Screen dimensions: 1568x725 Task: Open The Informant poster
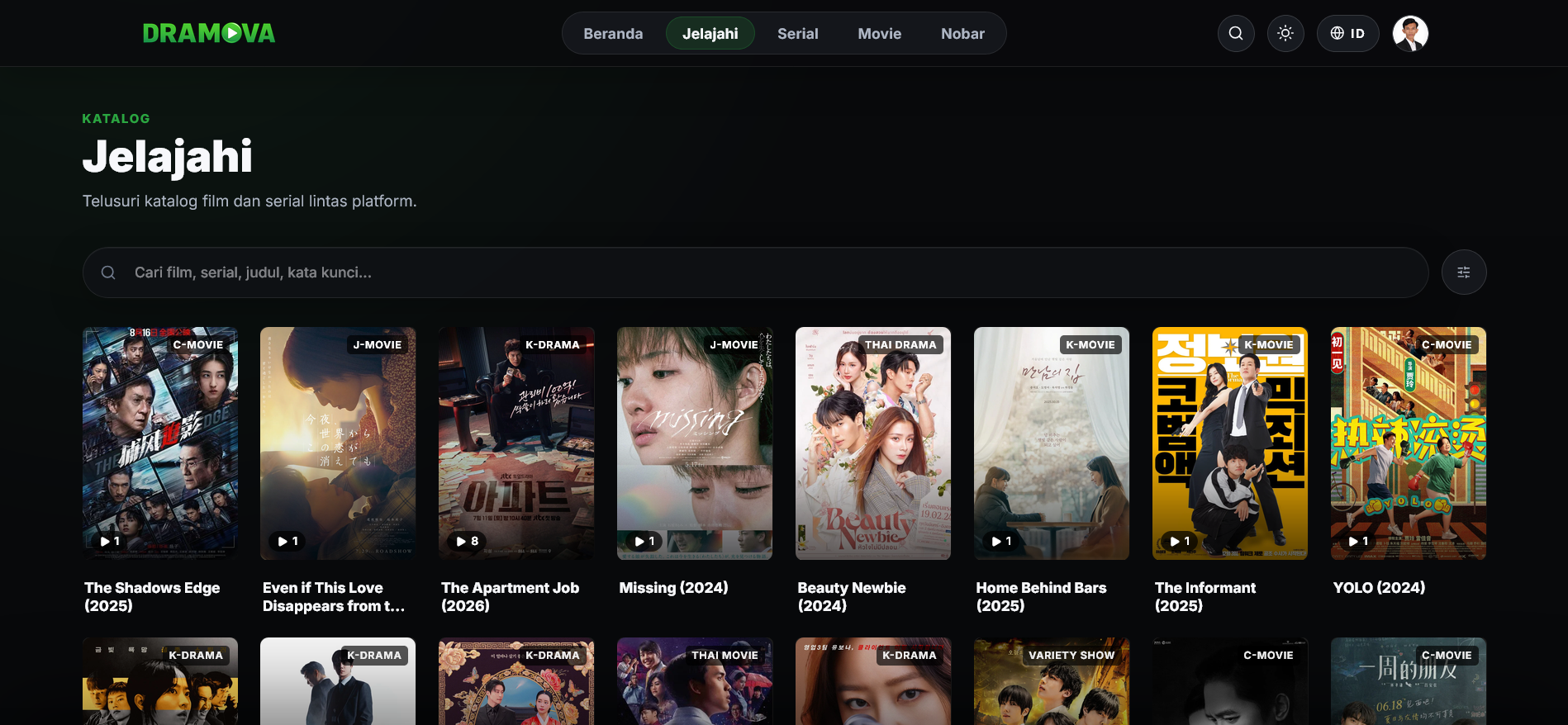click(1230, 443)
